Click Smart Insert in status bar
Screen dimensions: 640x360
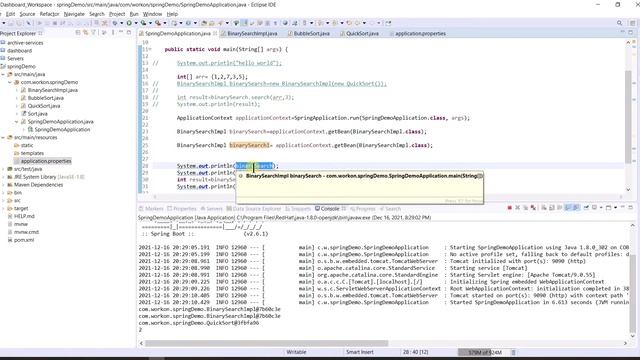click(x=359, y=352)
